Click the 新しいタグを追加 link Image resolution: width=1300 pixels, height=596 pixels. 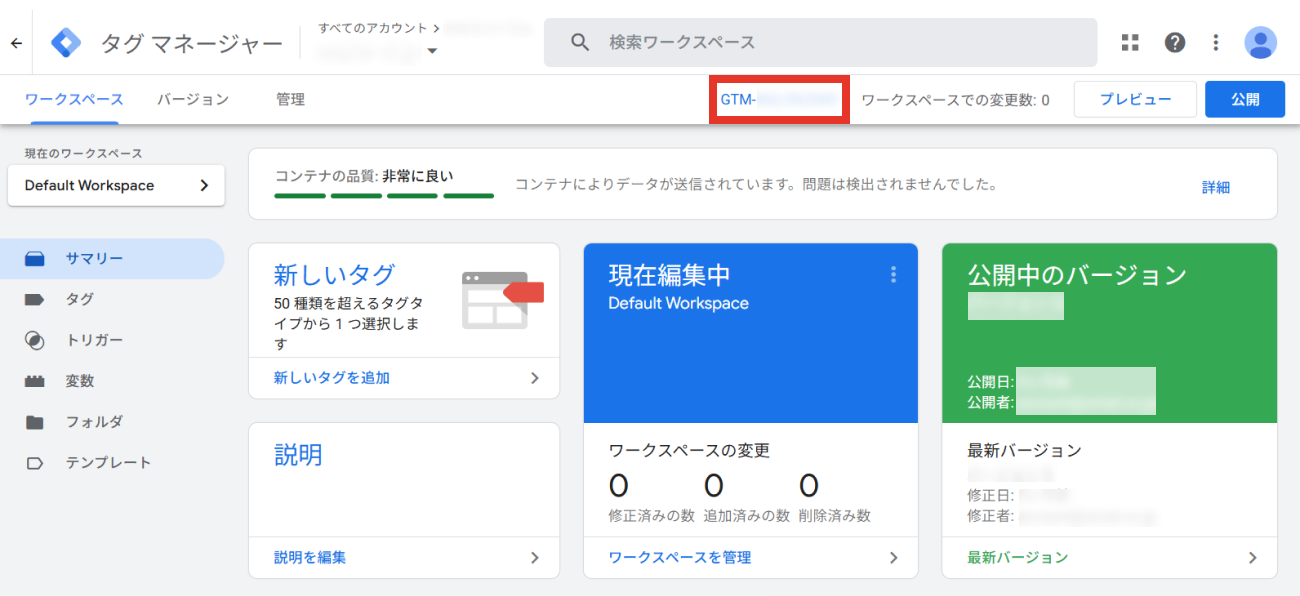click(332, 378)
